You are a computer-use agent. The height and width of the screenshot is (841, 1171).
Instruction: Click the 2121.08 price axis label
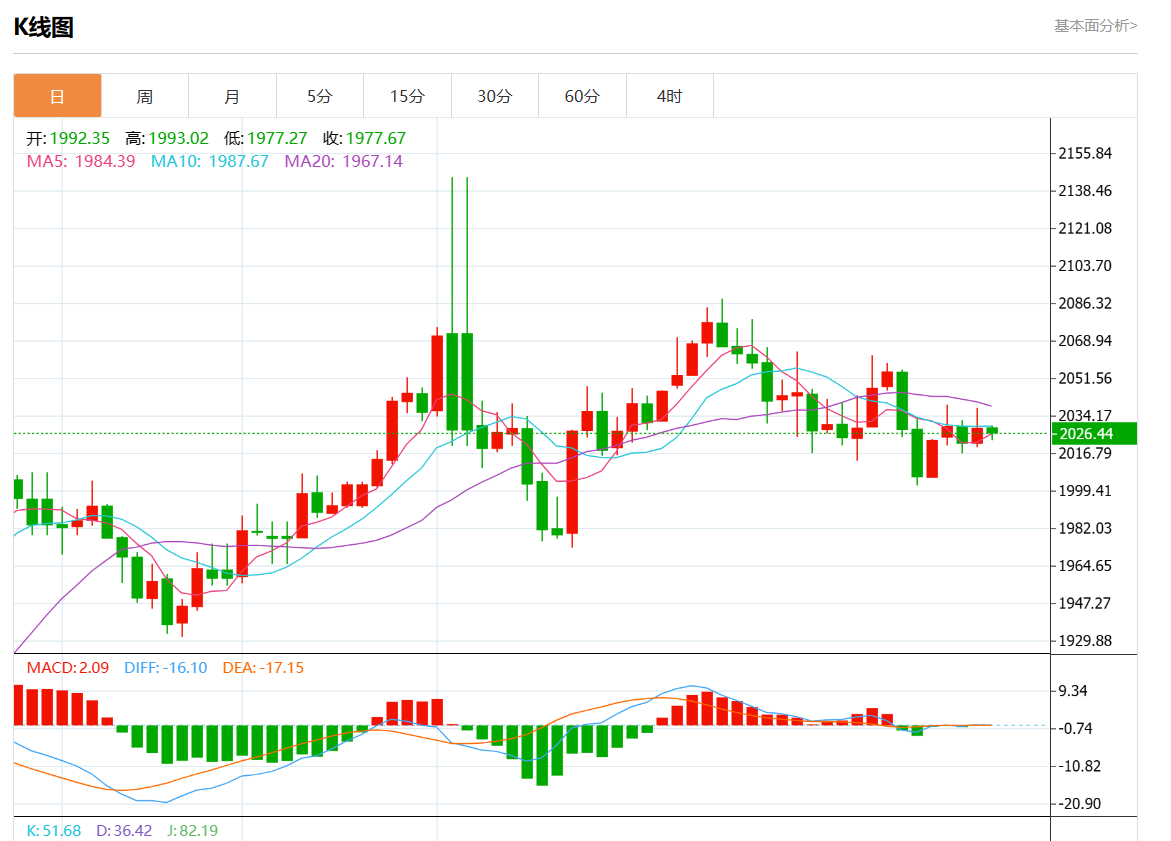pyautogui.click(x=1085, y=228)
